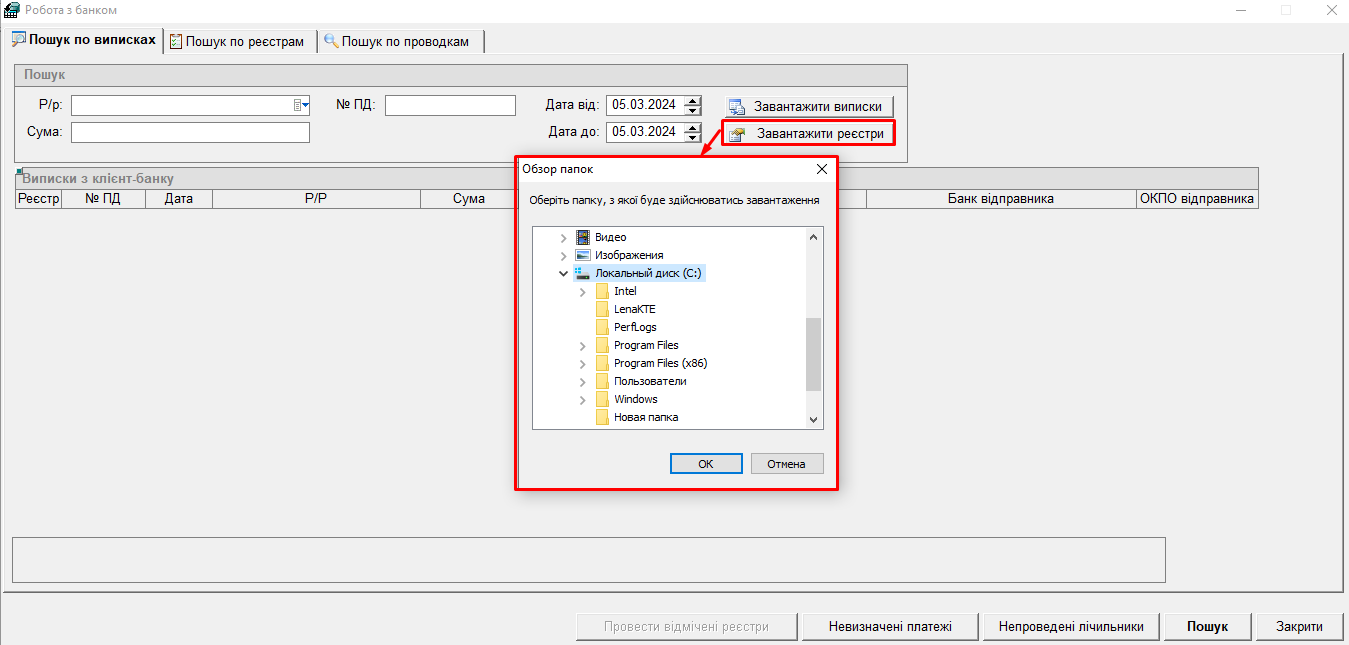Click the Завантажити виписки button
The width and height of the screenshot is (1349, 645).
coord(808,106)
